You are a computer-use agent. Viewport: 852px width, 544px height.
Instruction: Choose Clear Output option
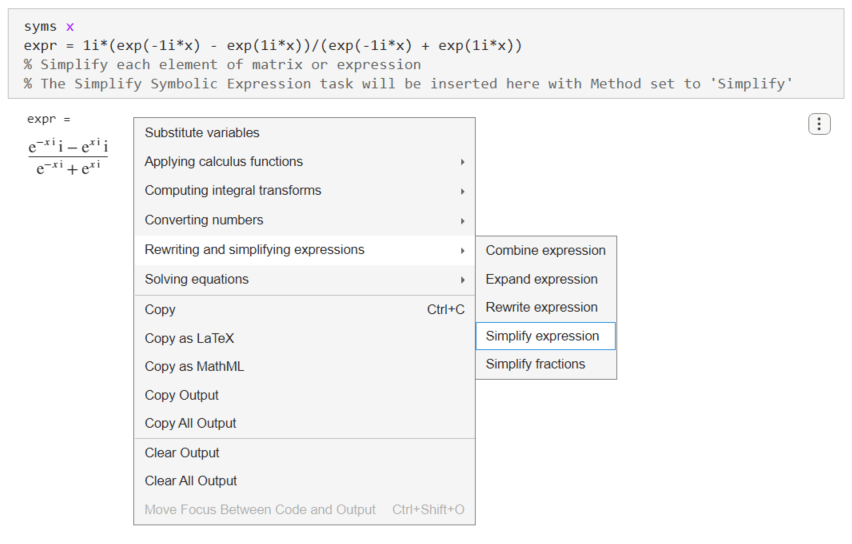click(x=182, y=453)
